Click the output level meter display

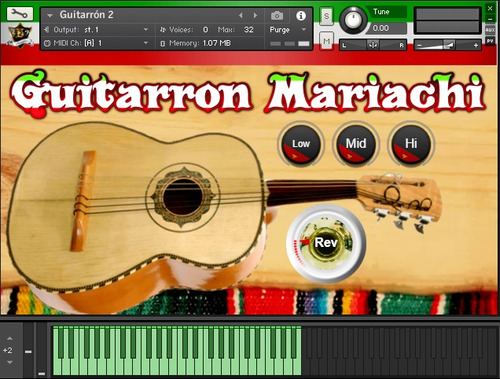448,20
